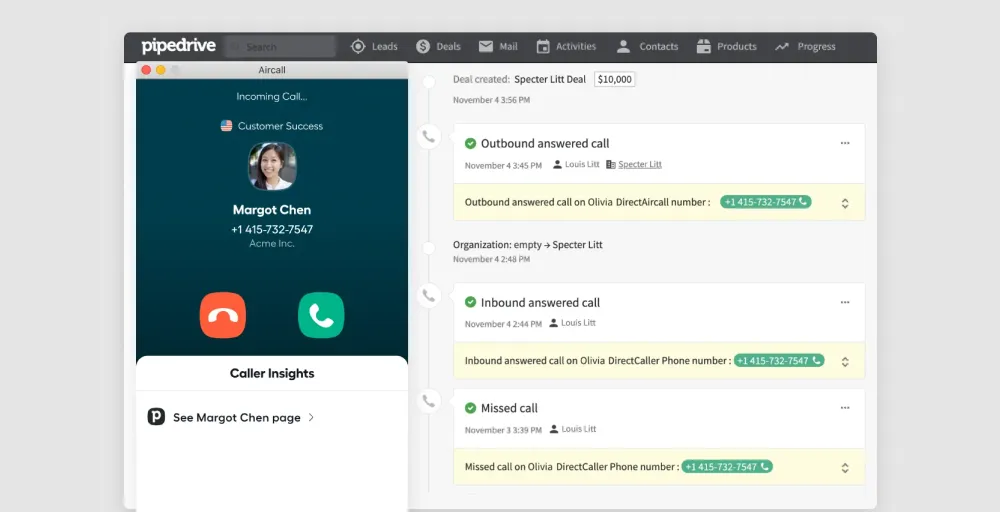Toggle green check on Inbound answered call
This screenshot has width=1000, height=512.
(x=471, y=302)
